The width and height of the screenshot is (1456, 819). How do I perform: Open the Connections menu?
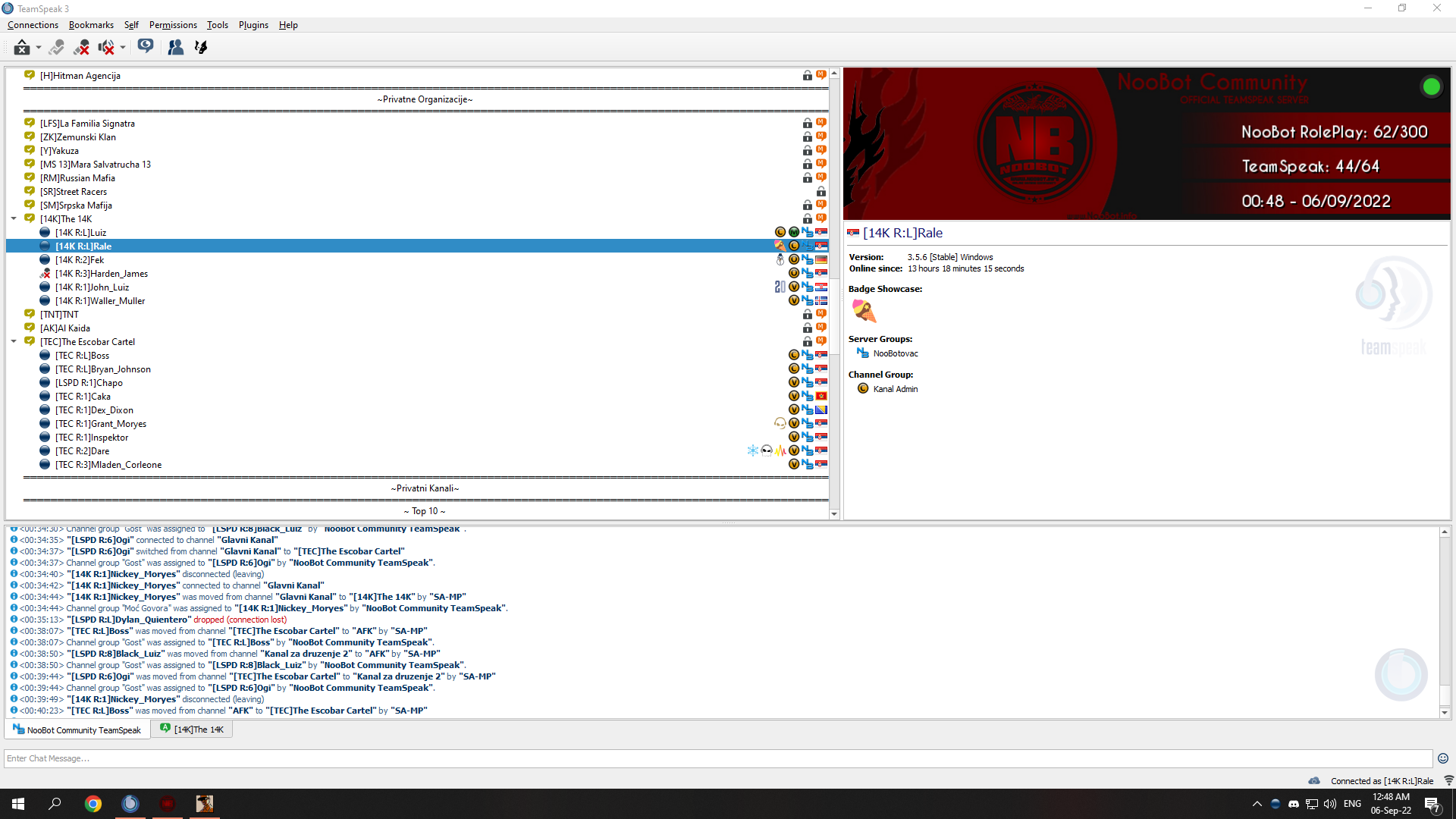click(33, 25)
